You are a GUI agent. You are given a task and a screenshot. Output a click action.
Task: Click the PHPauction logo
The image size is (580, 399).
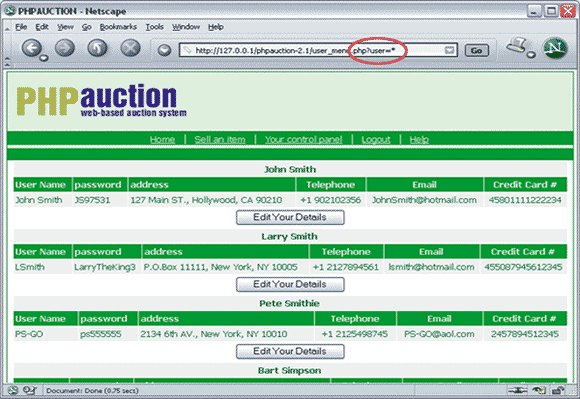click(101, 100)
